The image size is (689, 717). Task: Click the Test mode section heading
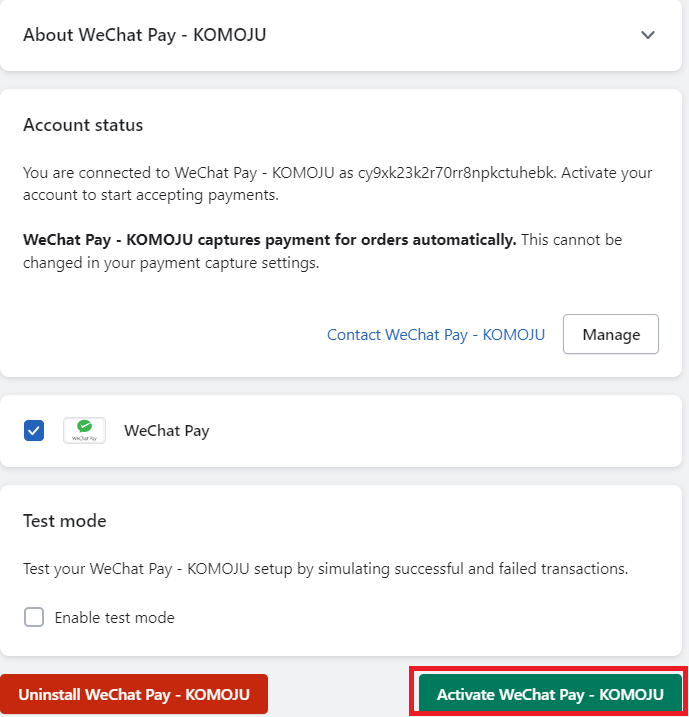tap(65, 521)
